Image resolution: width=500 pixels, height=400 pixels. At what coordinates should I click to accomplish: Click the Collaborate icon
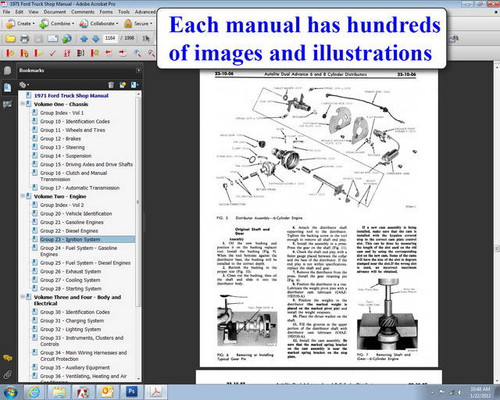[84, 24]
